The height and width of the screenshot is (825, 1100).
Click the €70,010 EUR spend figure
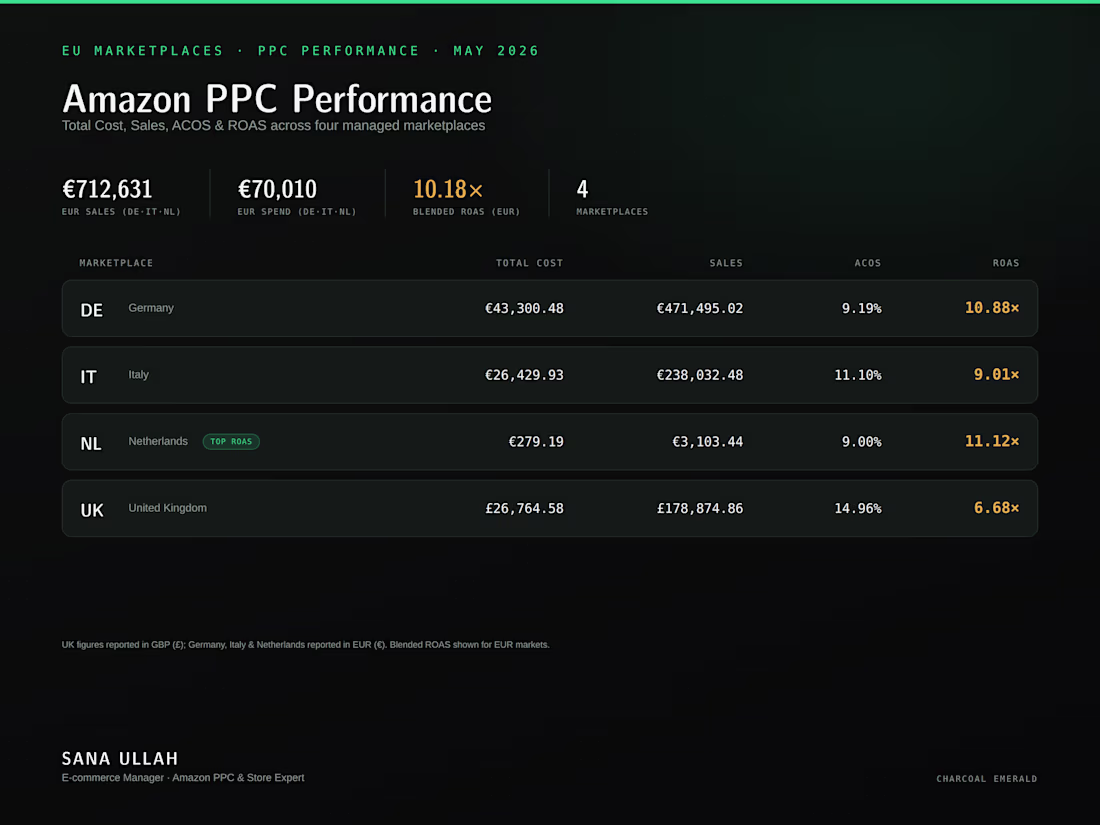pos(277,189)
